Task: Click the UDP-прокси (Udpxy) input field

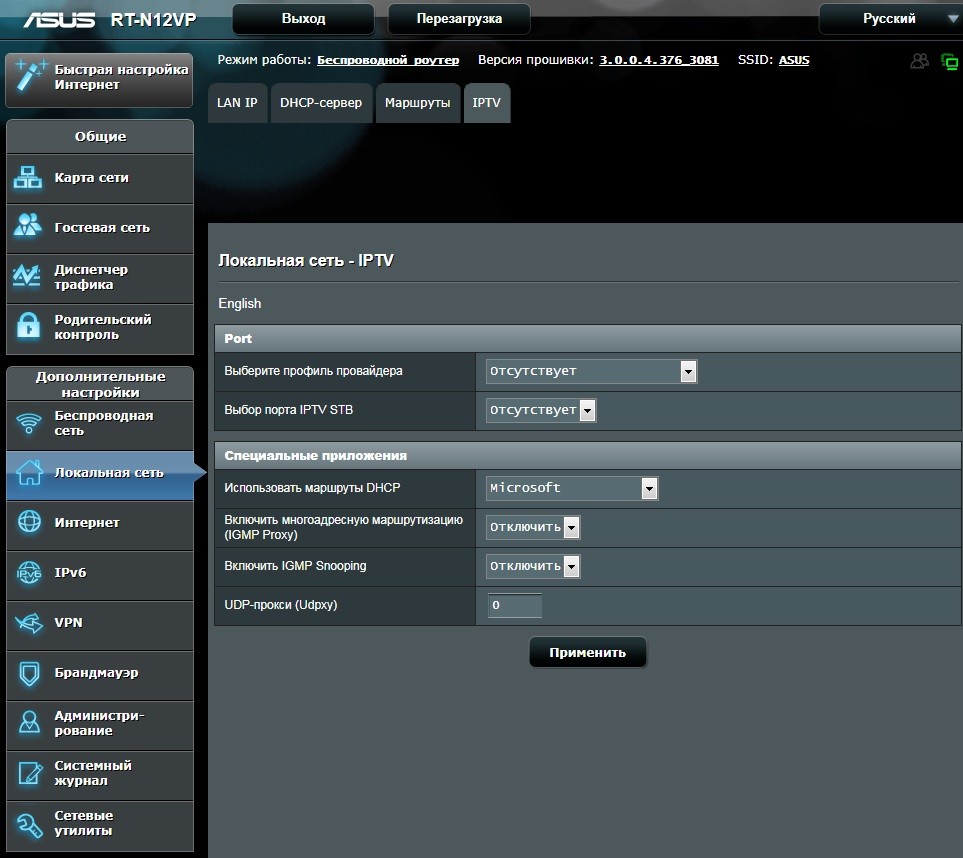Action: point(514,605)
